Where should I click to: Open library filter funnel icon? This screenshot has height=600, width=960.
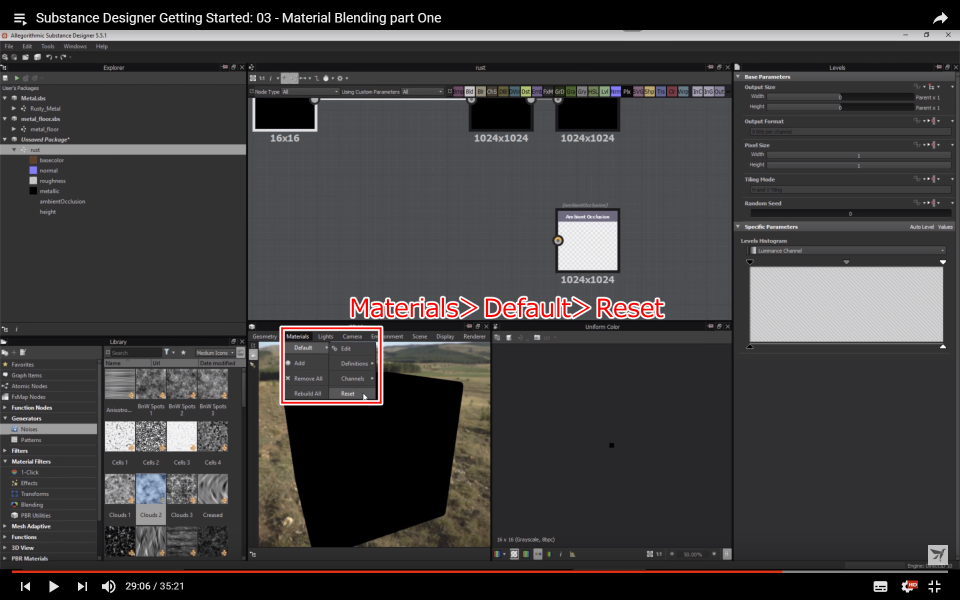(x=167, y=353)
